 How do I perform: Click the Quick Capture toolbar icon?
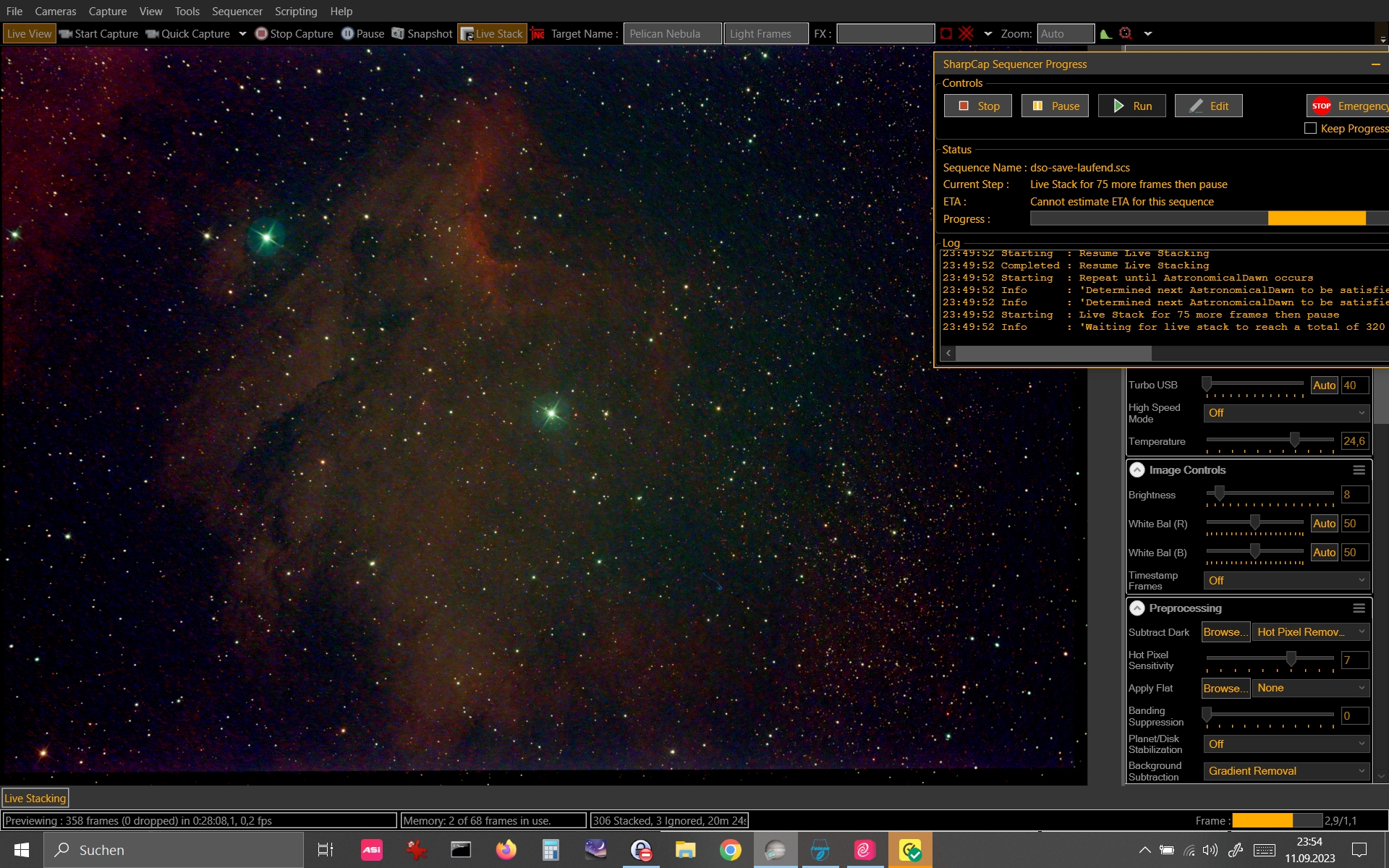(153, 34)
